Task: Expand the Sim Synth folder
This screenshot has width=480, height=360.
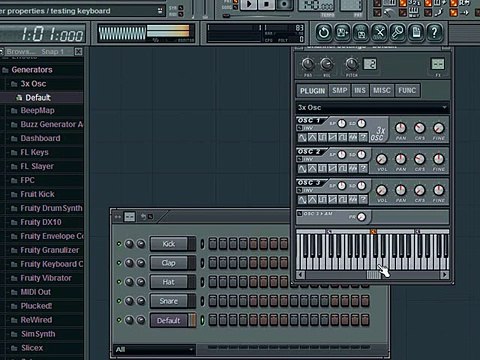Action: pos(33,334)
